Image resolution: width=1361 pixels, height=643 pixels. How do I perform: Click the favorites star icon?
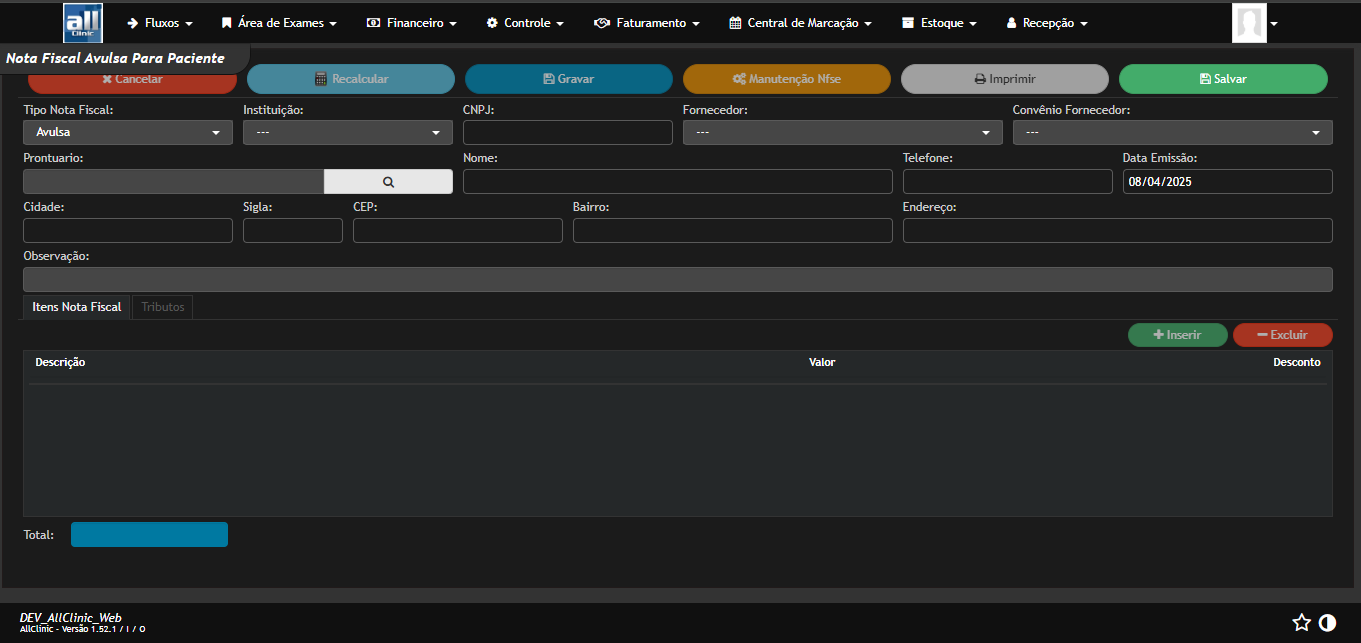tap(1301, 623)
